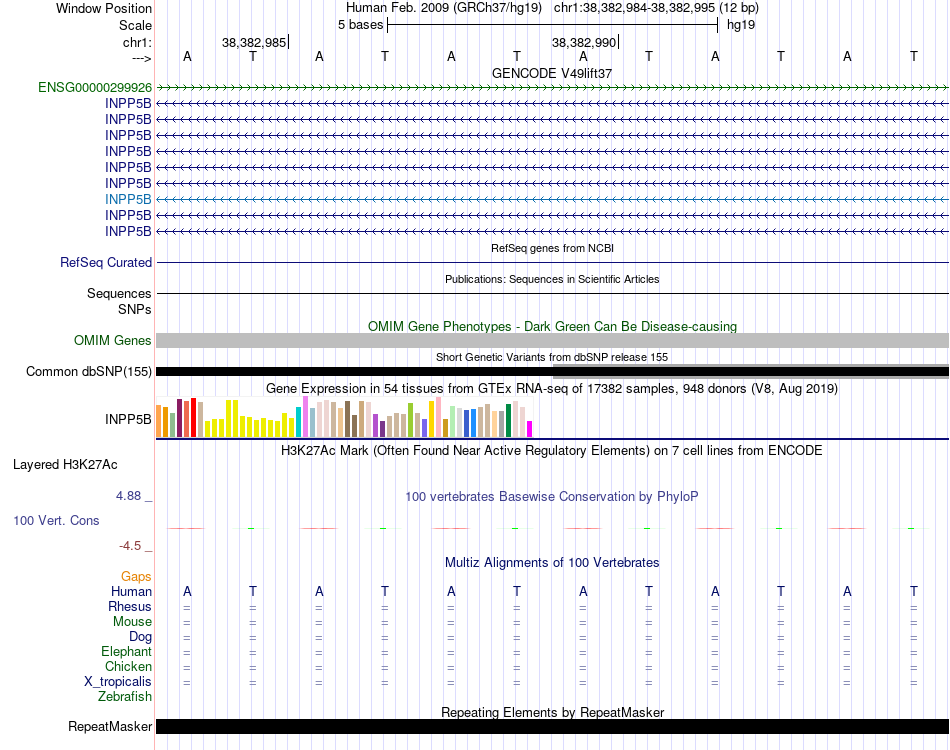Image resolution: width=950 pixels, height=750 pixels.
Task: Select the X_tropicalis species label
Action: click(118, 682)
